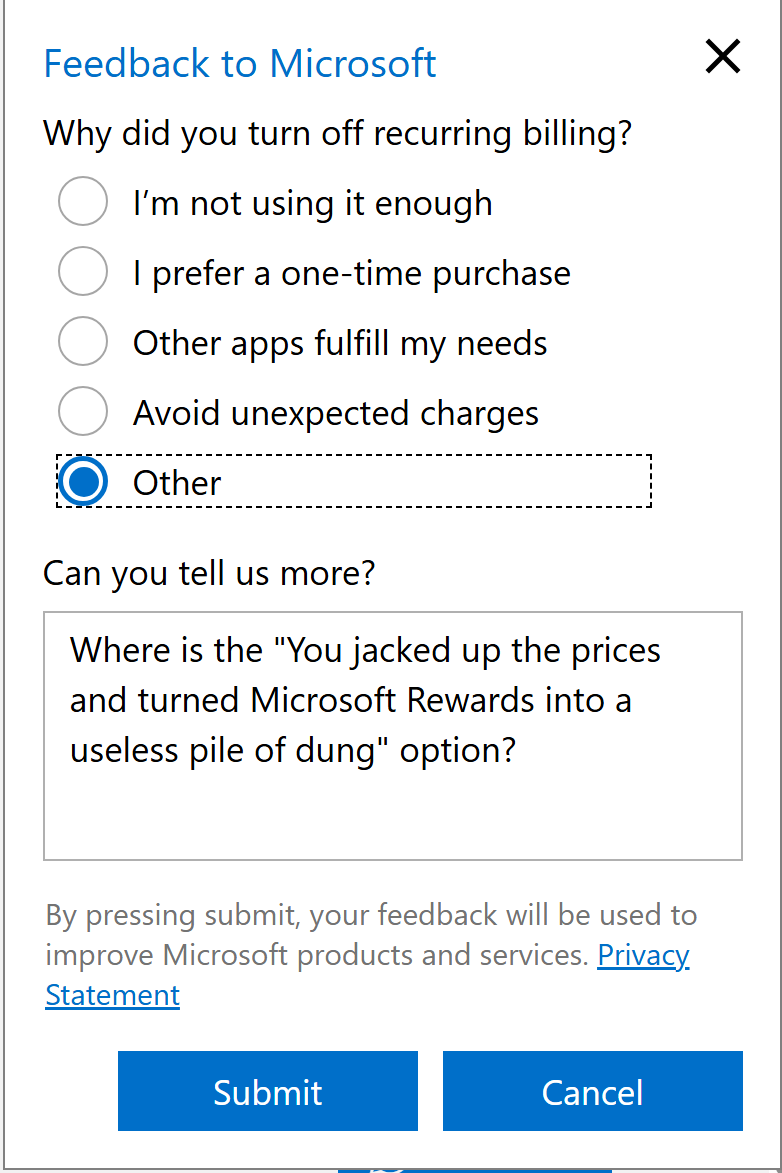Click the "I prefer a one-time purchase" label

pyautogui.click(x=351, y=273)
